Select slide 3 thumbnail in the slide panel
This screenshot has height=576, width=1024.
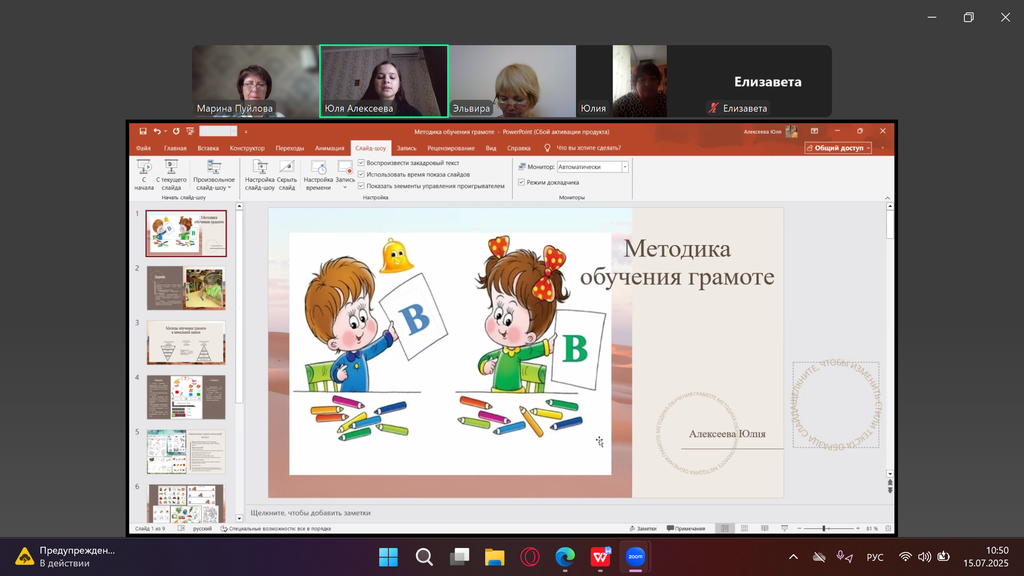point(186,342)
